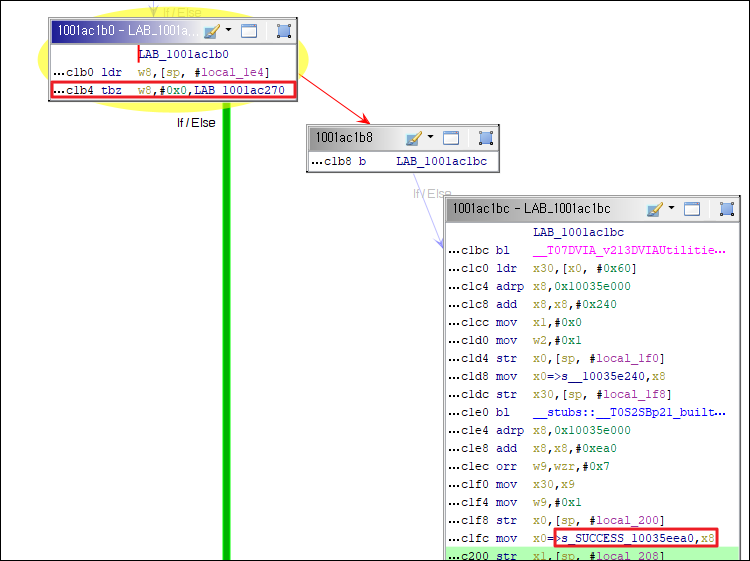
Task: Click the 'str x0,[sp, #local_1f0]' instruction
Action: pyautogui.click(x=556, y=358)
